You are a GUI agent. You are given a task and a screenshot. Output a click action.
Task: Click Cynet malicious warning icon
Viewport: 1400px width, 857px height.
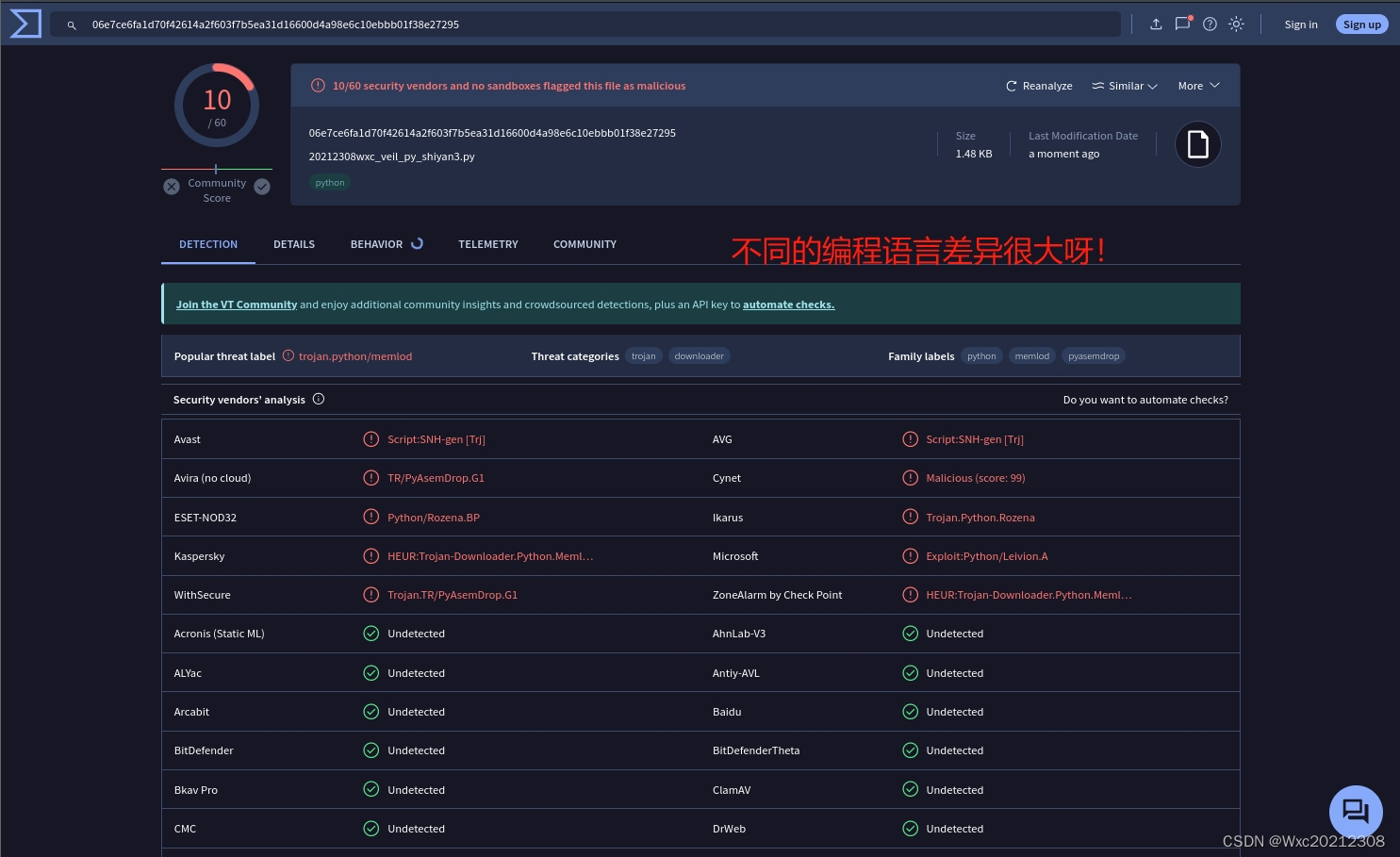point(910,478)
